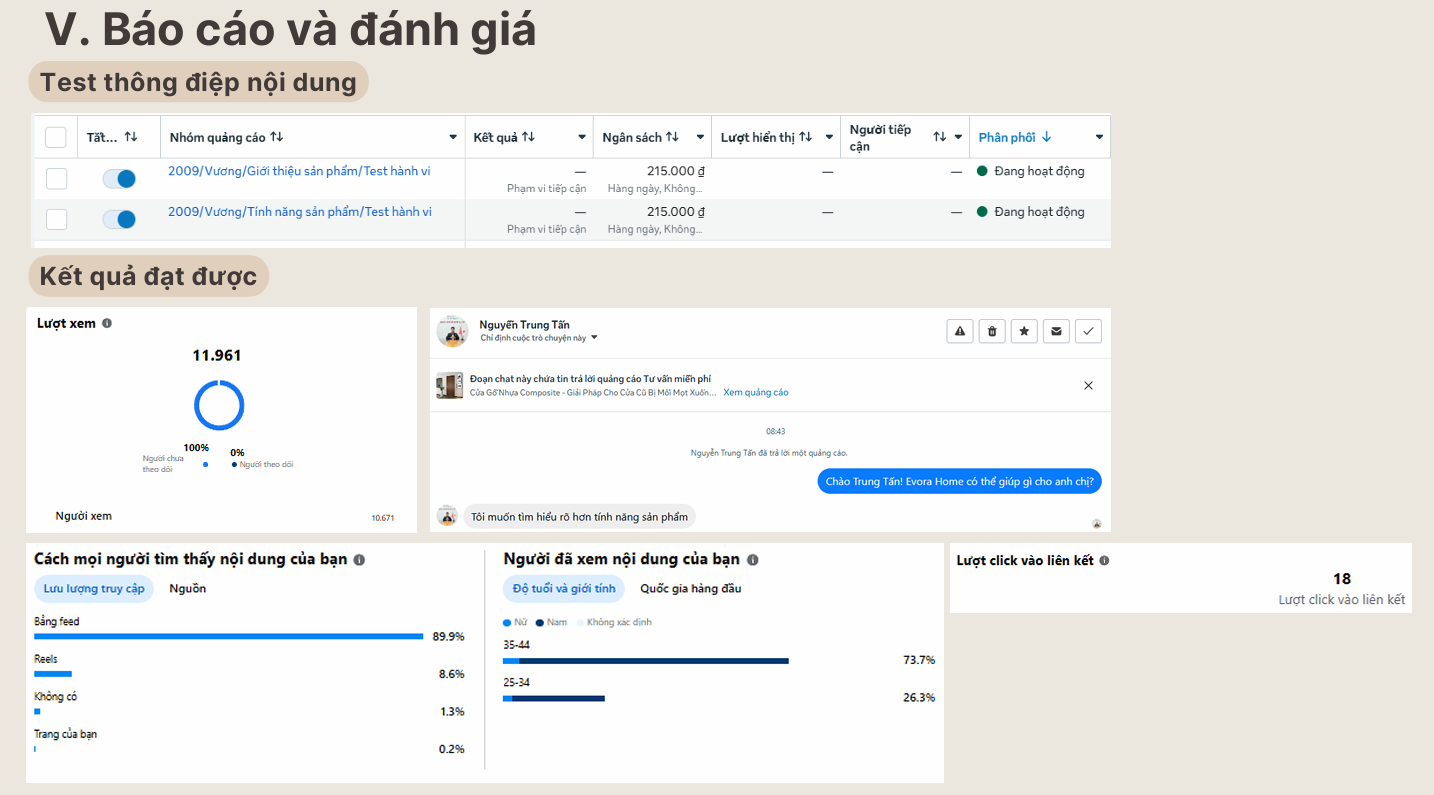This screenshot has width=1434, height=795.
Task: Click info icon next to Người đã xem nội dung
Action: tap(753, 560)
